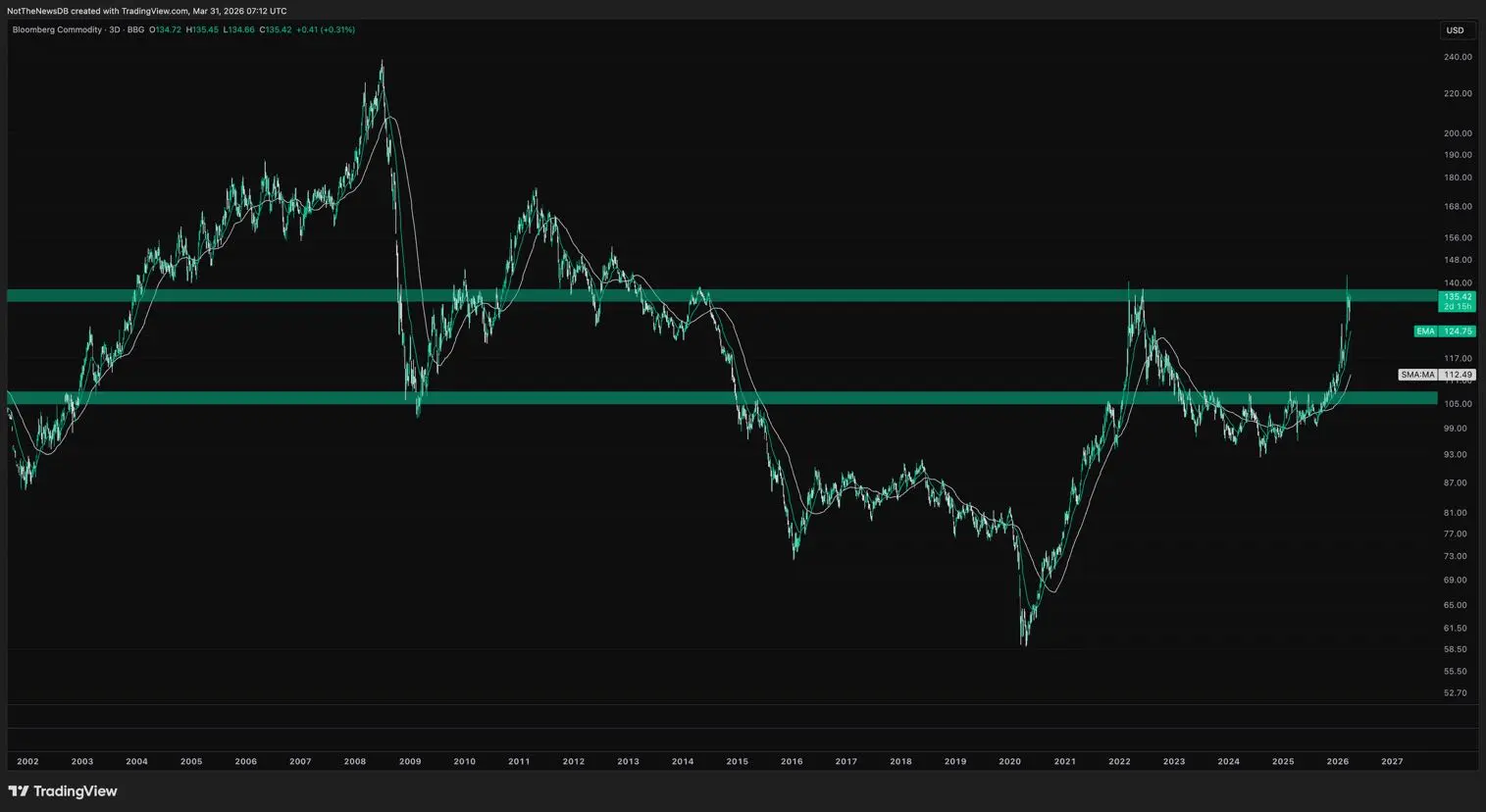This screenshot has width=1486, height=812.
Task: Click the 52.70 price axis label
Action: (x=1456, y=693)
